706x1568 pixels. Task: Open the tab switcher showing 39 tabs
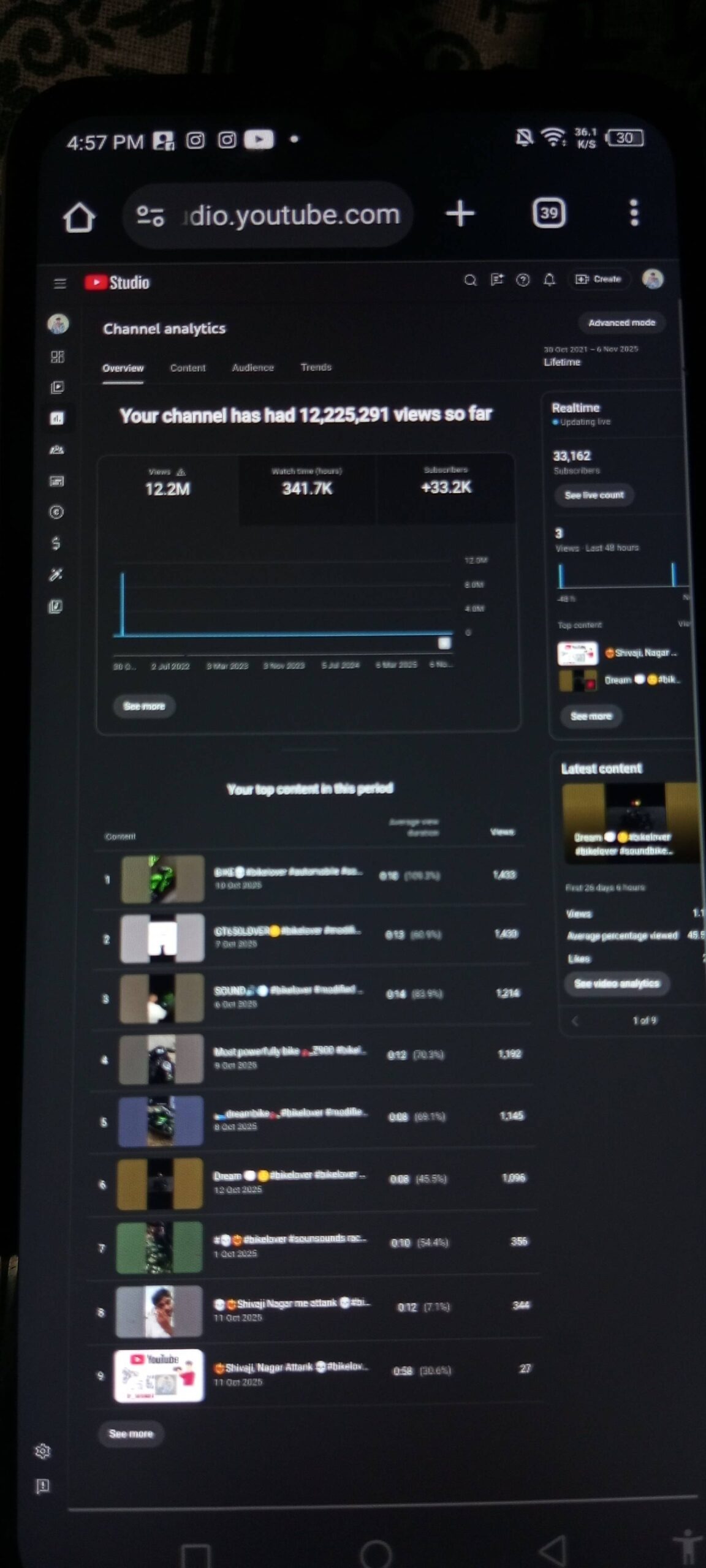548,213
